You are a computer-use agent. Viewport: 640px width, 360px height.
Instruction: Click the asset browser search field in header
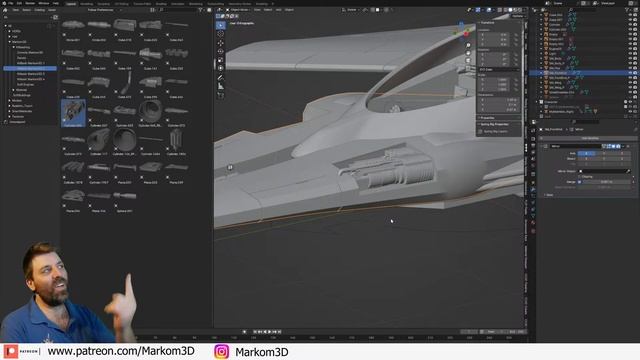point(178,10)
